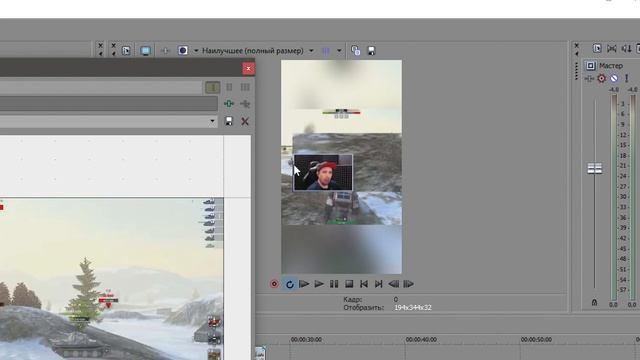Select single-column layout view button
640x360 pixels.
coord(212,87)
